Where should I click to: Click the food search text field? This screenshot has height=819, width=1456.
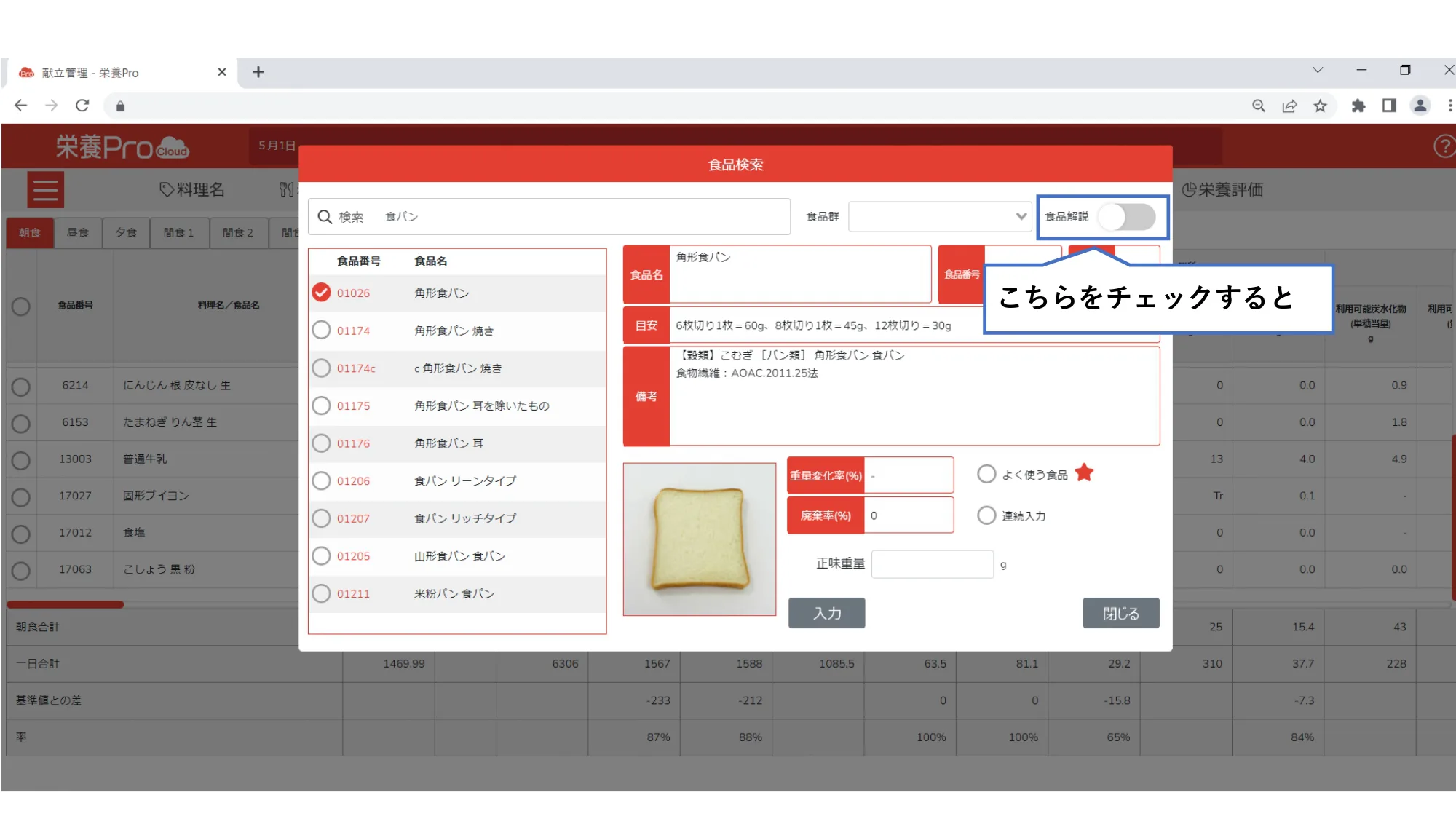[550, 217]
